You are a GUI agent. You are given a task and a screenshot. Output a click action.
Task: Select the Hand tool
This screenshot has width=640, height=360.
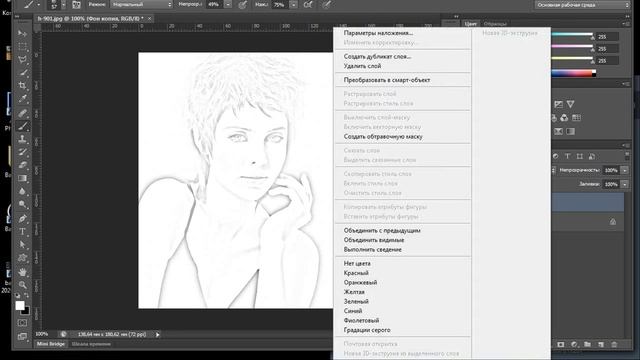[x=22, y=272]
